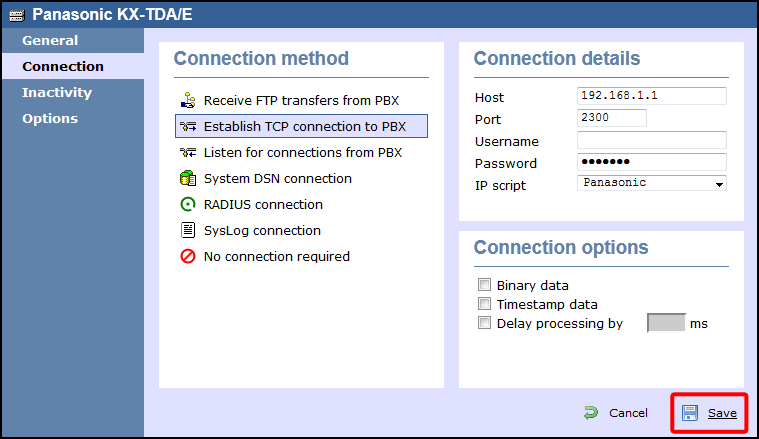Click the RADIUS connection icon

[x=187, y=205]
